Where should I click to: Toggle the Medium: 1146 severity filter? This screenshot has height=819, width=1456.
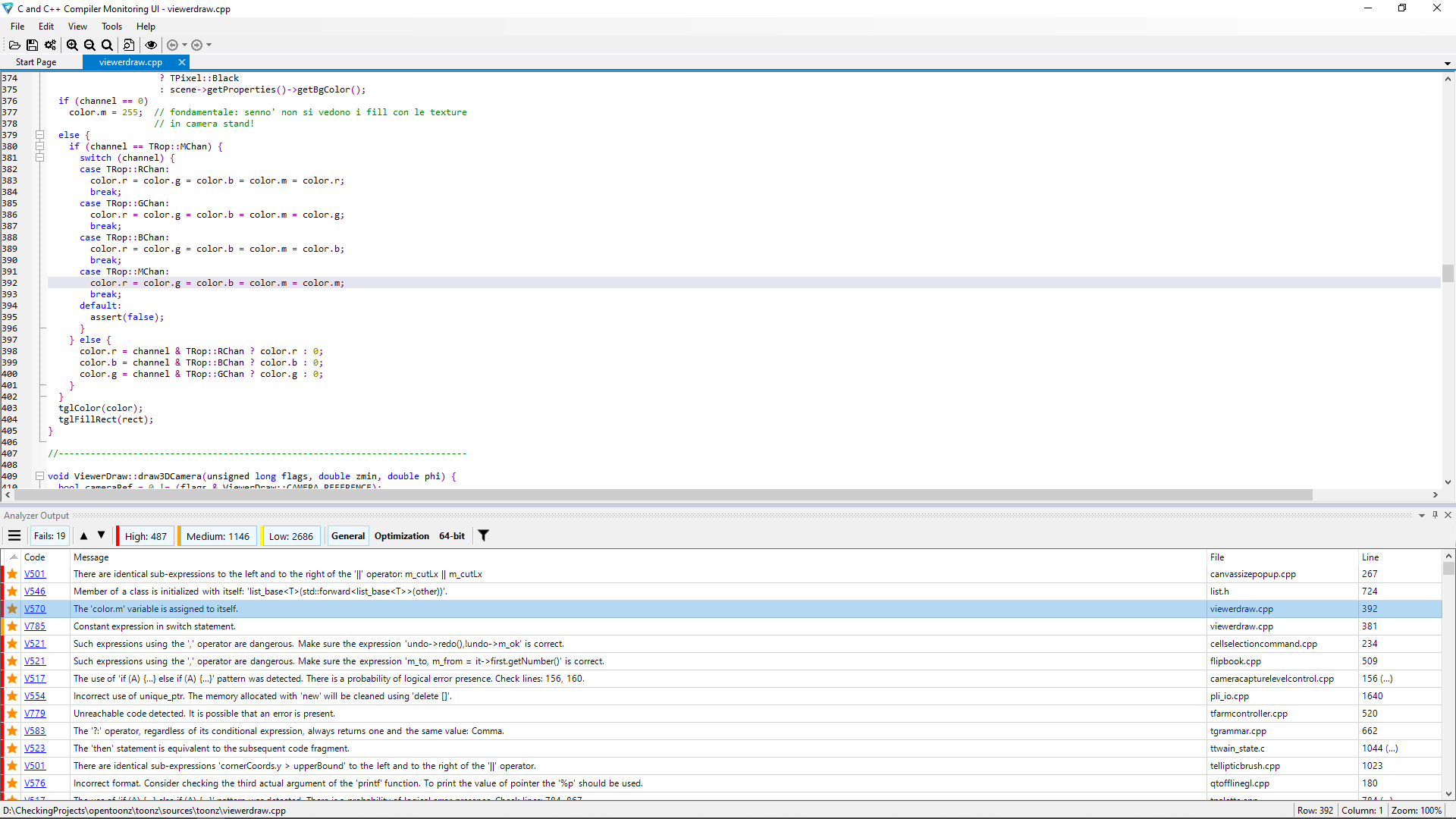(x=218, y=536)
